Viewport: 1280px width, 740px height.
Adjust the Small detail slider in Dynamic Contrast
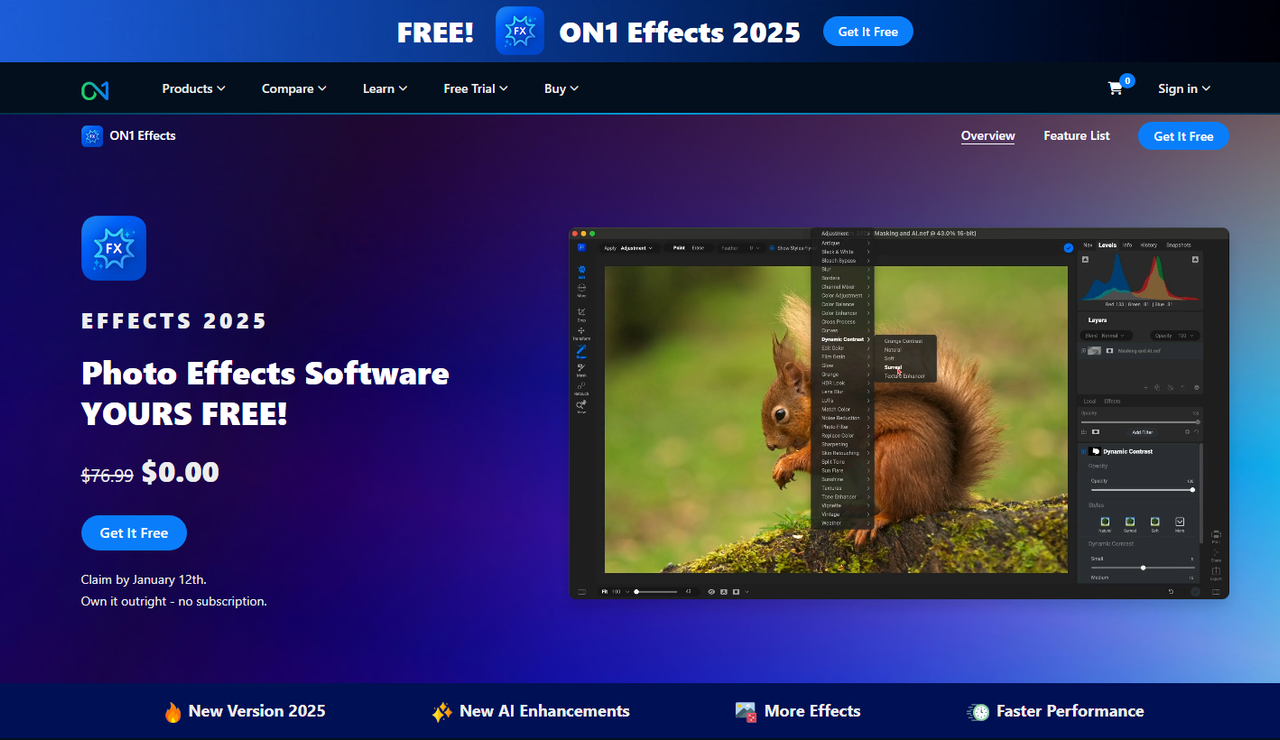[1143, 568]
